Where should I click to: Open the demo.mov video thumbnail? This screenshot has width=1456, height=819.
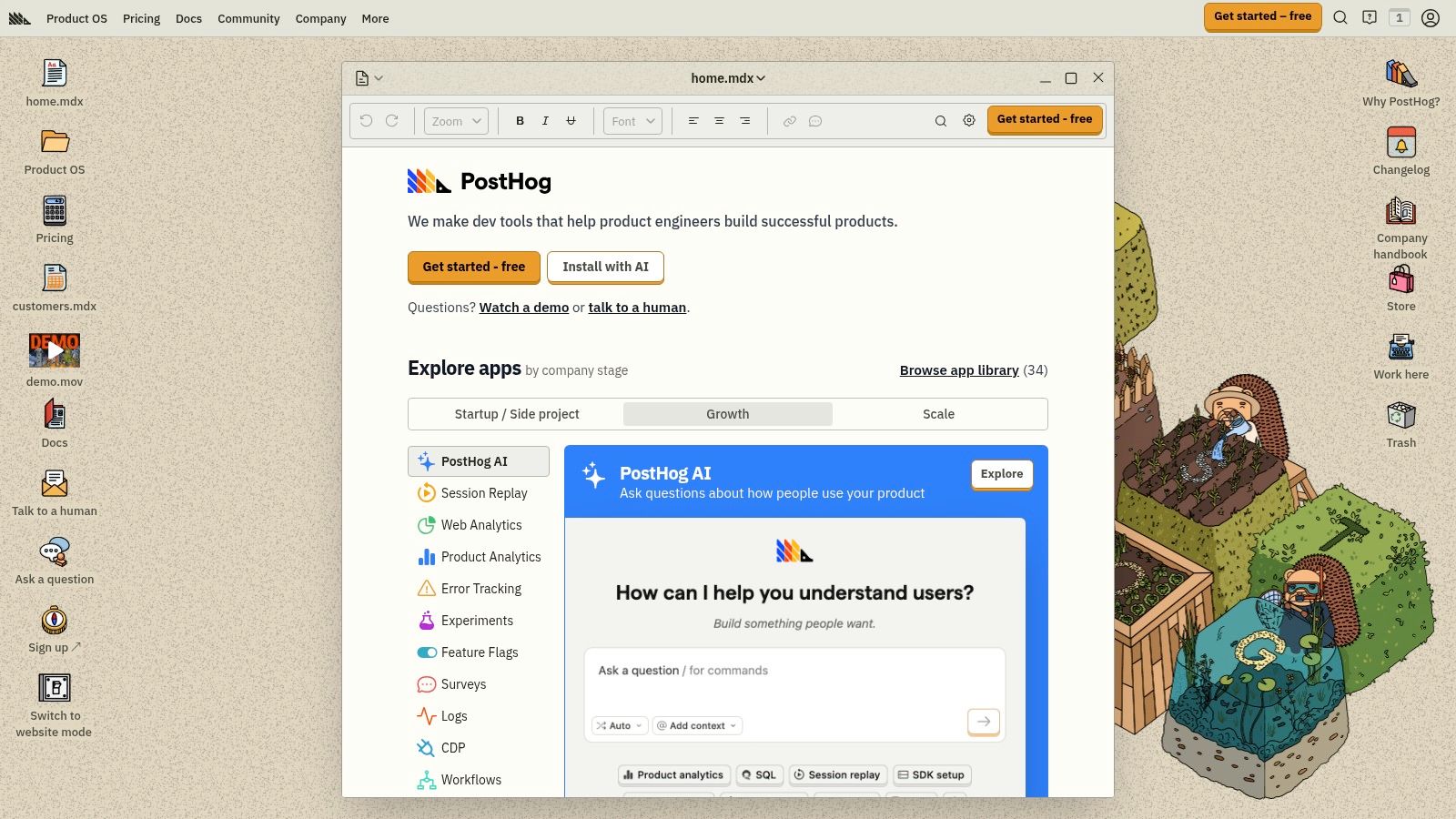click(55, 350)
